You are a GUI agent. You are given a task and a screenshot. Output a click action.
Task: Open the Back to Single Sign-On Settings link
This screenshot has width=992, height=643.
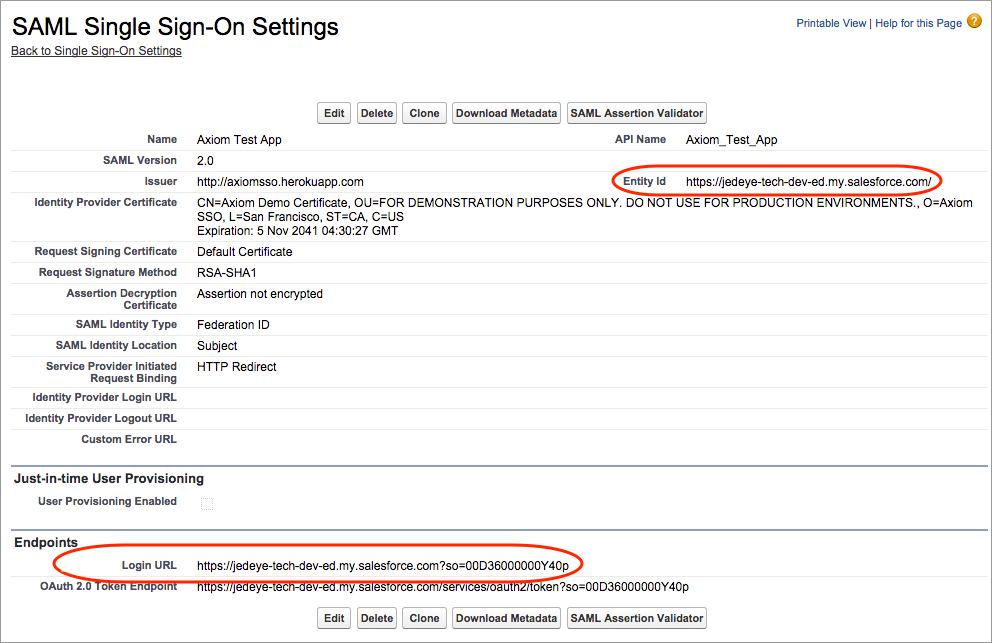[96, 51]
